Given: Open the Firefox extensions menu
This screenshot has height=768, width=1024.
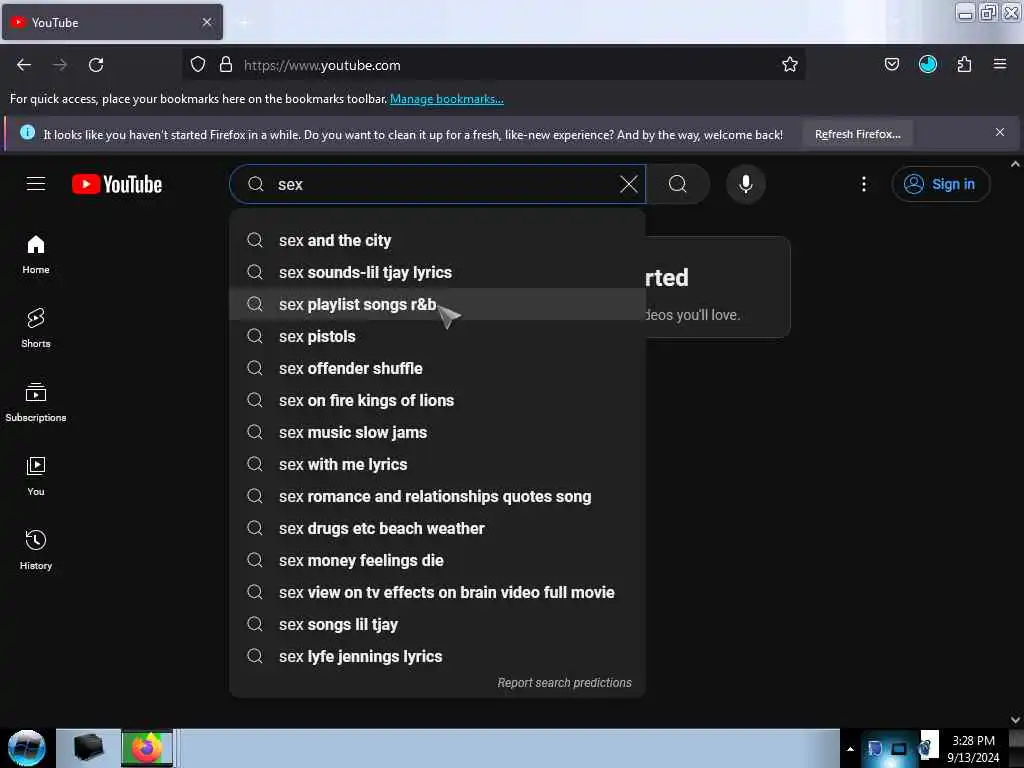Looking at the screenshot, I should [x=964, y=65].
